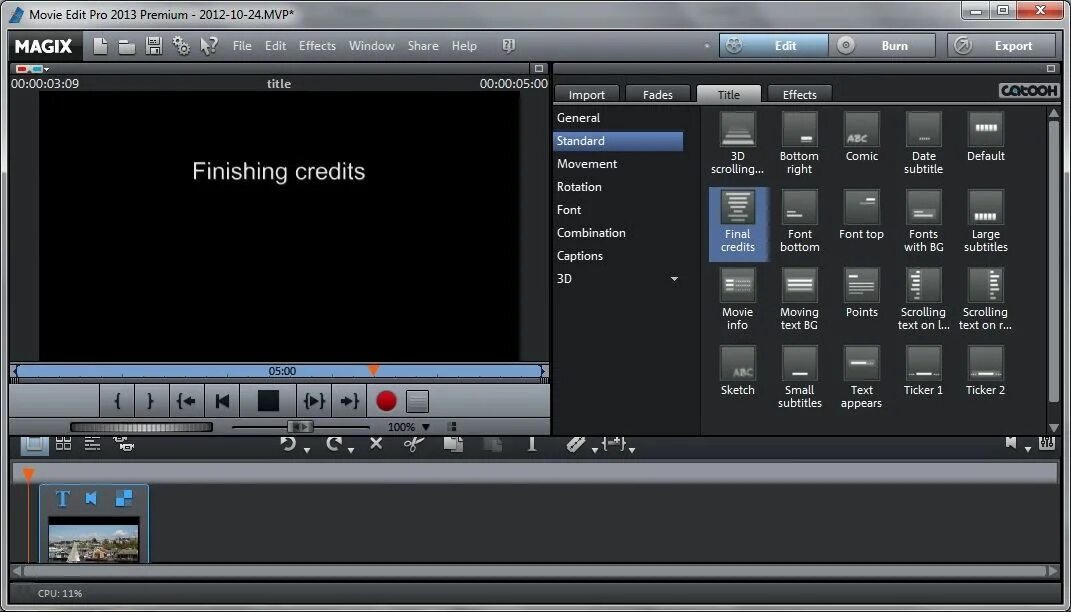Choose the Font bottom template
This screenshot has height=612, width=1071.
pyautogui.click(x=799, y=221)
